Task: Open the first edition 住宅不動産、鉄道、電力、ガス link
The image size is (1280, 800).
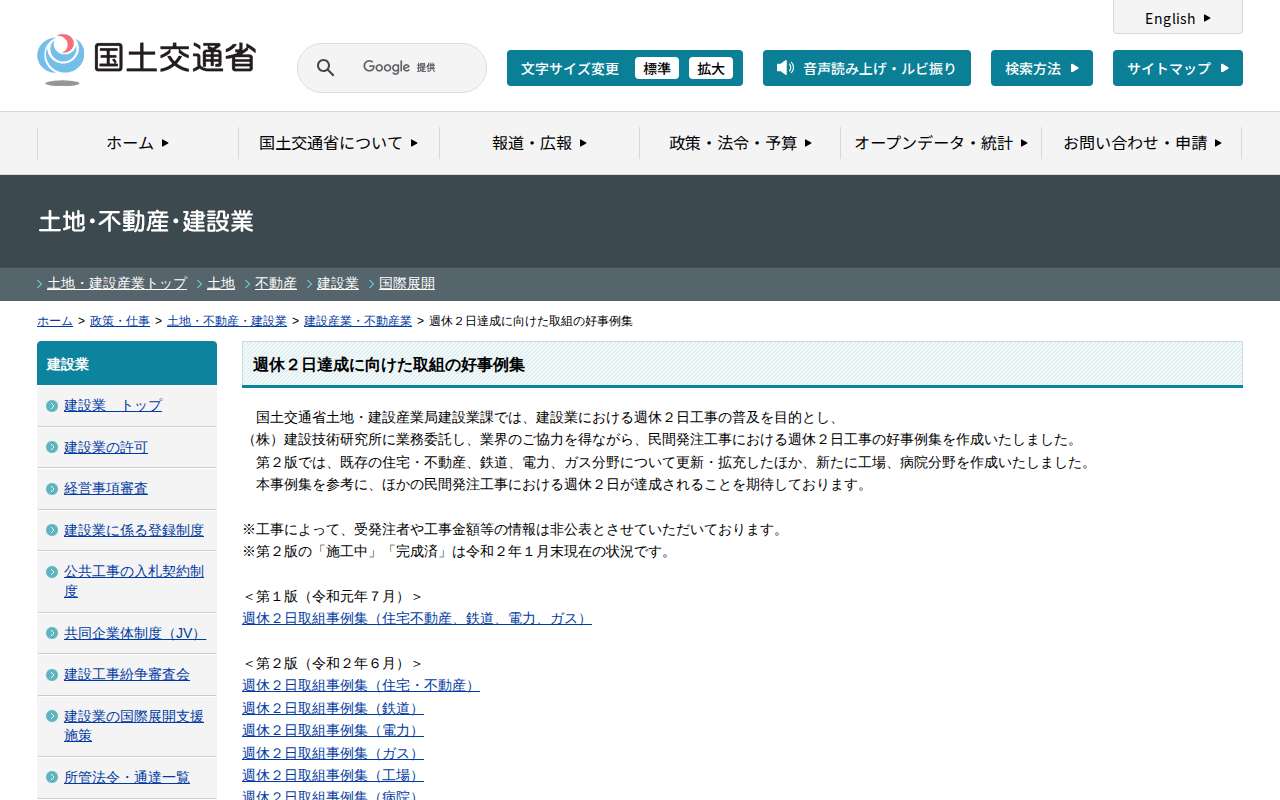Action: [x=416, y=618]
